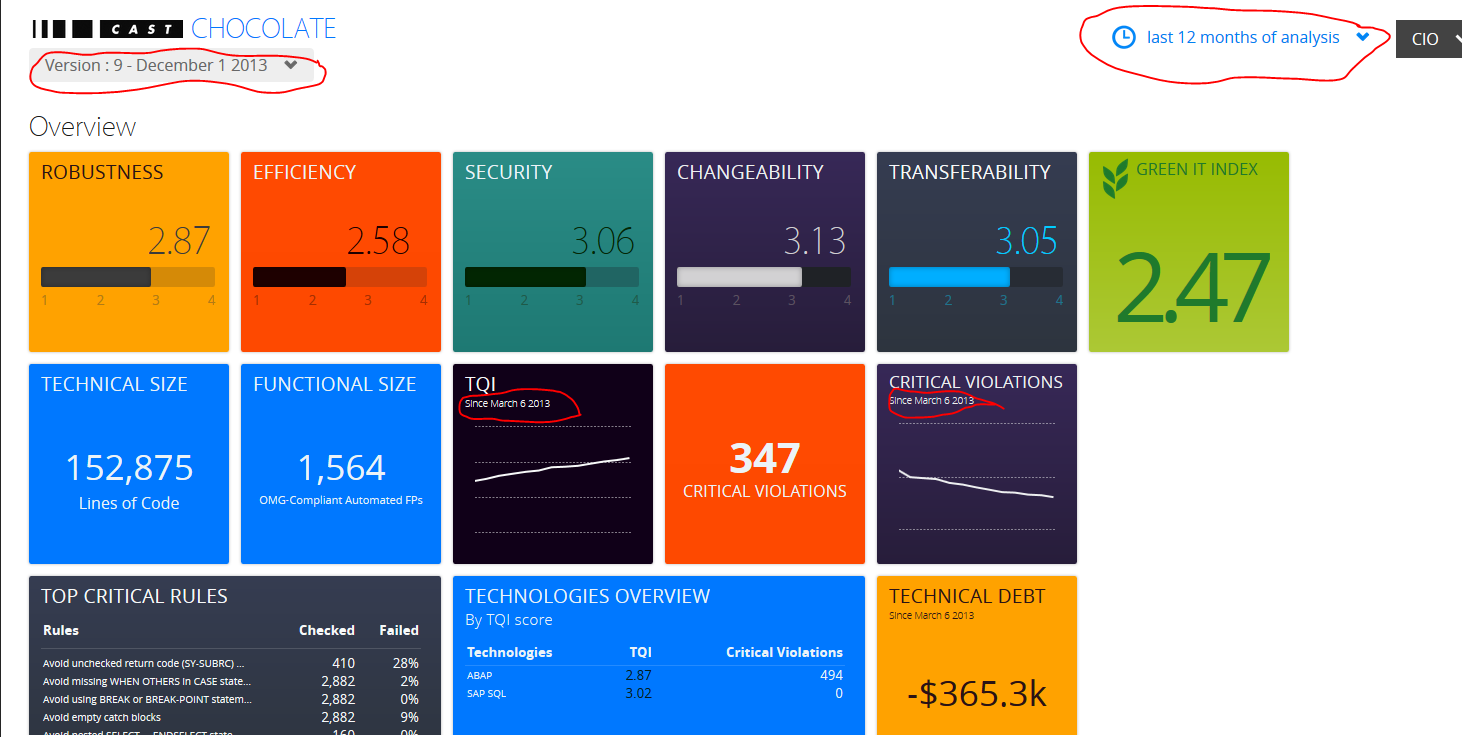Open the Technical Debt tile
This screenshot has width=1462, height=737.
(x=977, y=656)
